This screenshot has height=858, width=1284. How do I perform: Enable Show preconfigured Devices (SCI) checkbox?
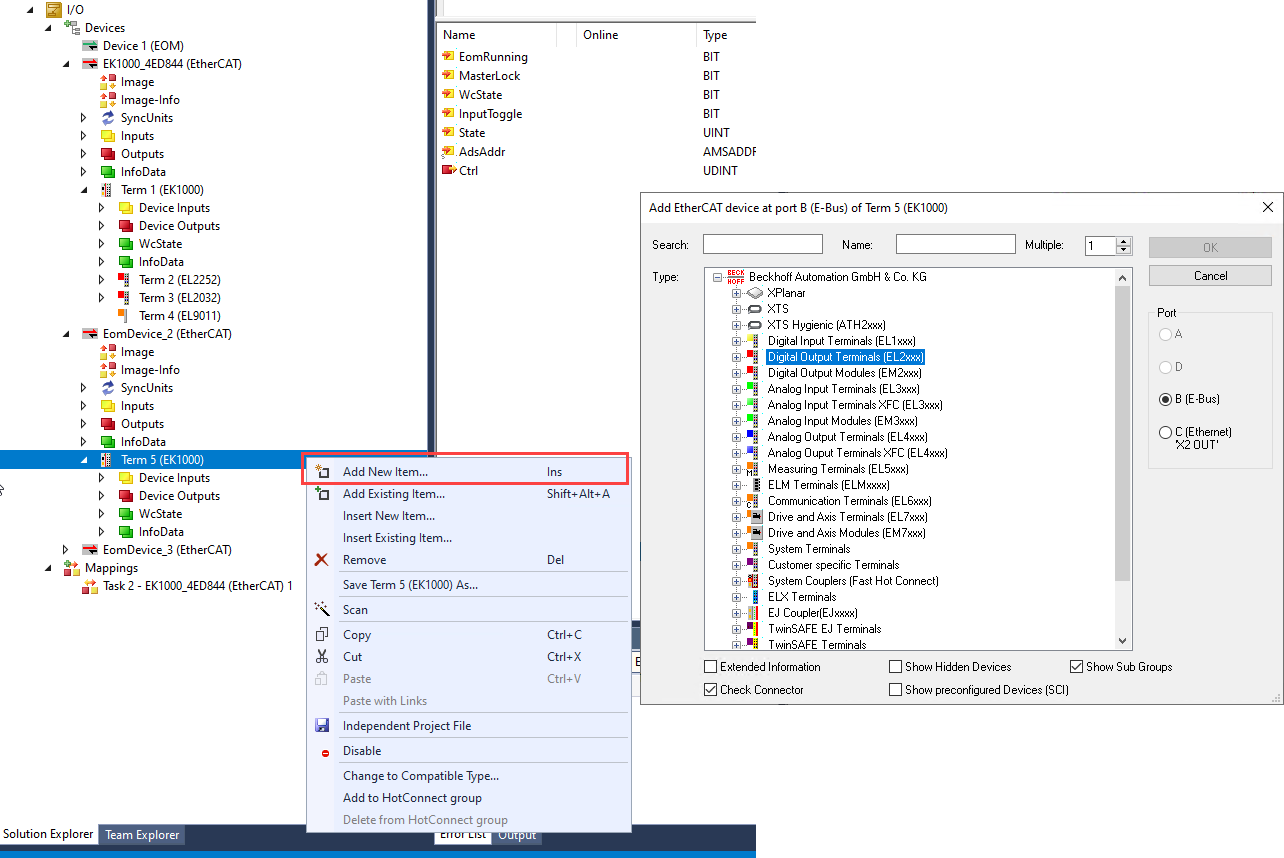pos(895,690)
